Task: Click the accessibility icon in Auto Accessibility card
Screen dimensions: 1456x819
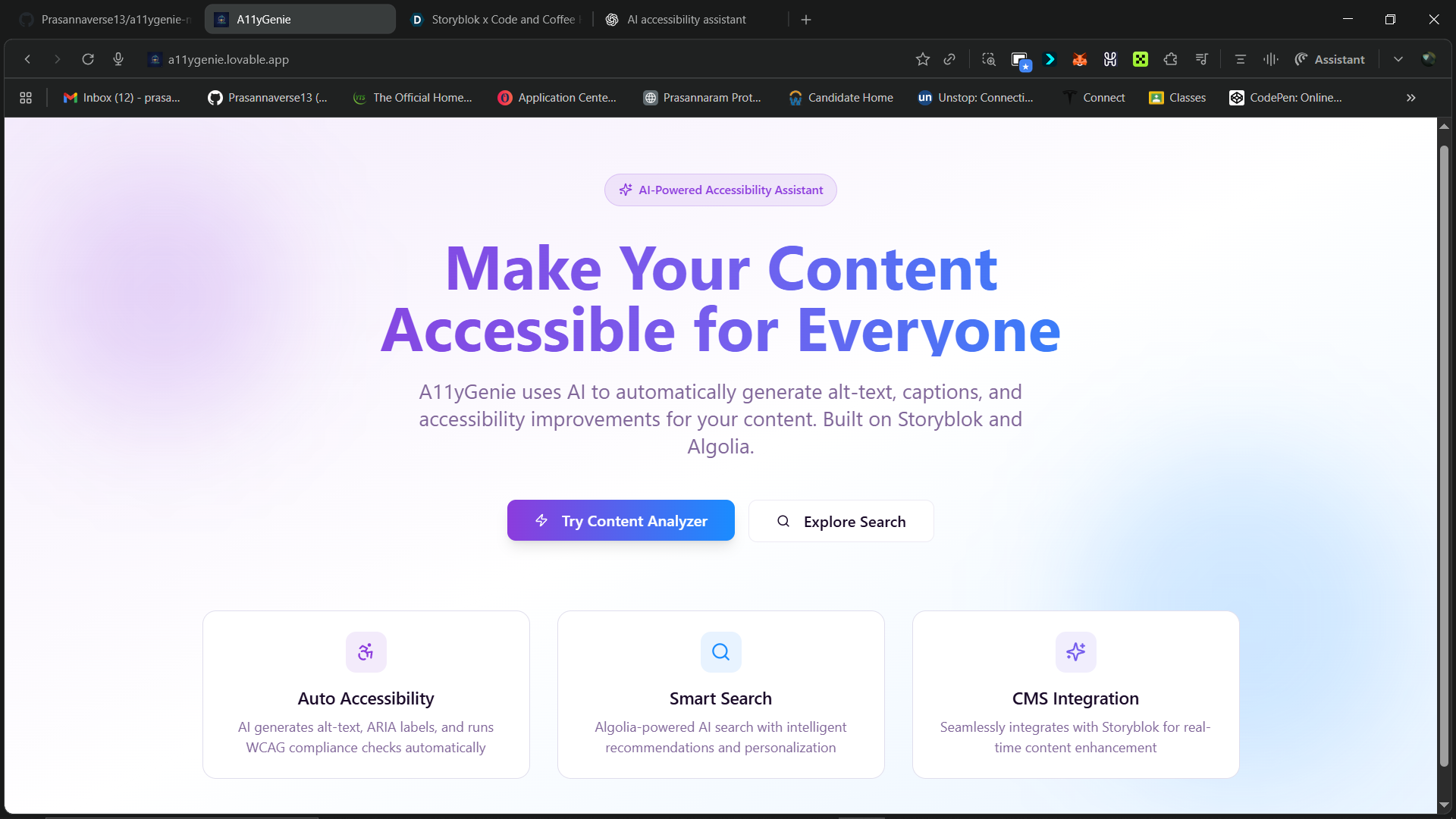Action: click(366, 652)
